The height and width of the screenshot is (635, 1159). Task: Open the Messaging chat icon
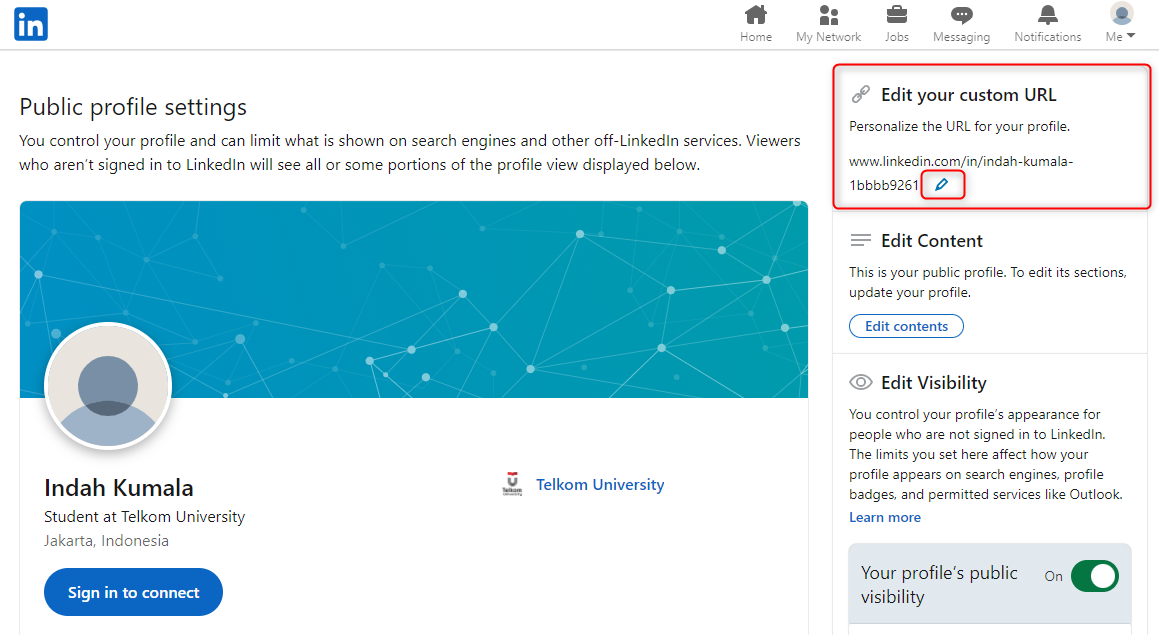point(962,15)
